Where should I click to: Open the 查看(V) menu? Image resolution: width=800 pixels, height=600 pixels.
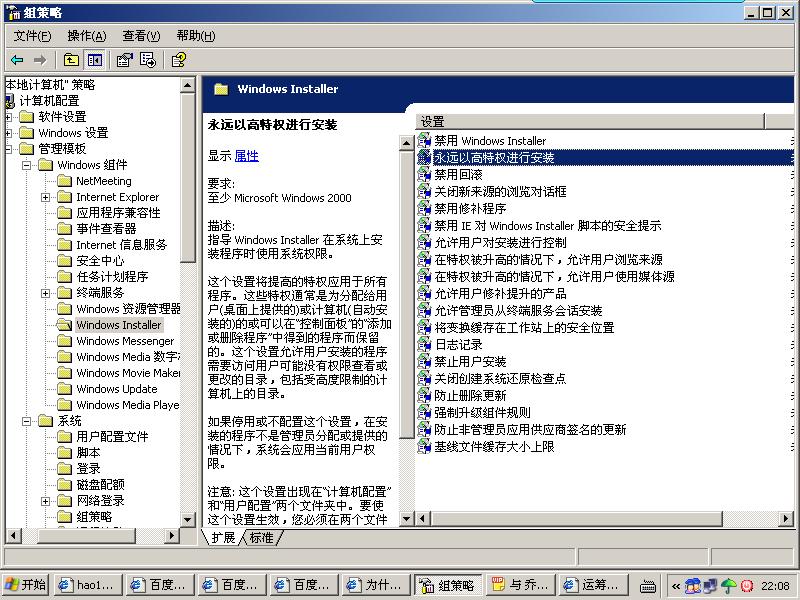141,36
